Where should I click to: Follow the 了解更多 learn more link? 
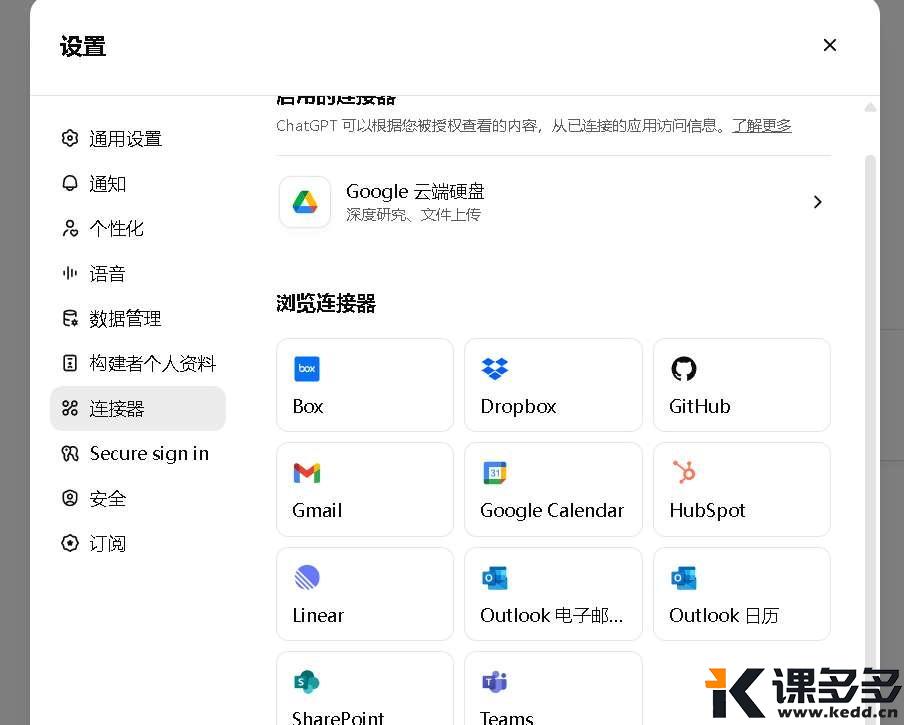click(x=762, y=126)
